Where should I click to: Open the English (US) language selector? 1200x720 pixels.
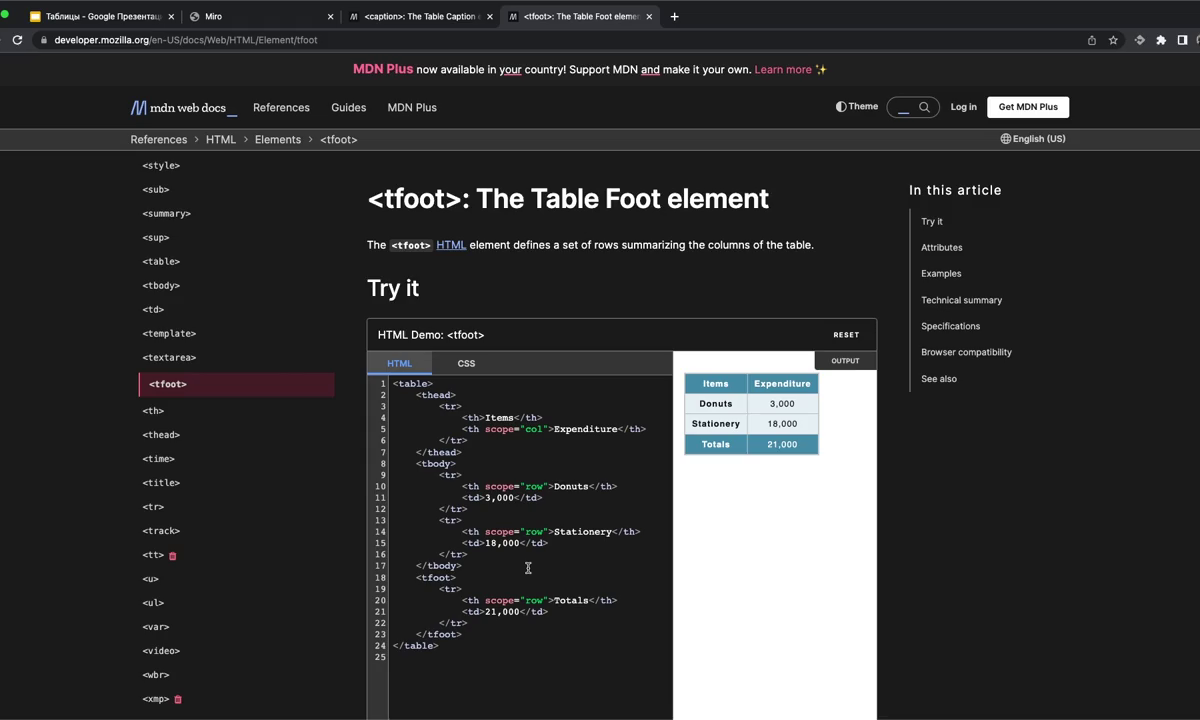coord(1033,139)
